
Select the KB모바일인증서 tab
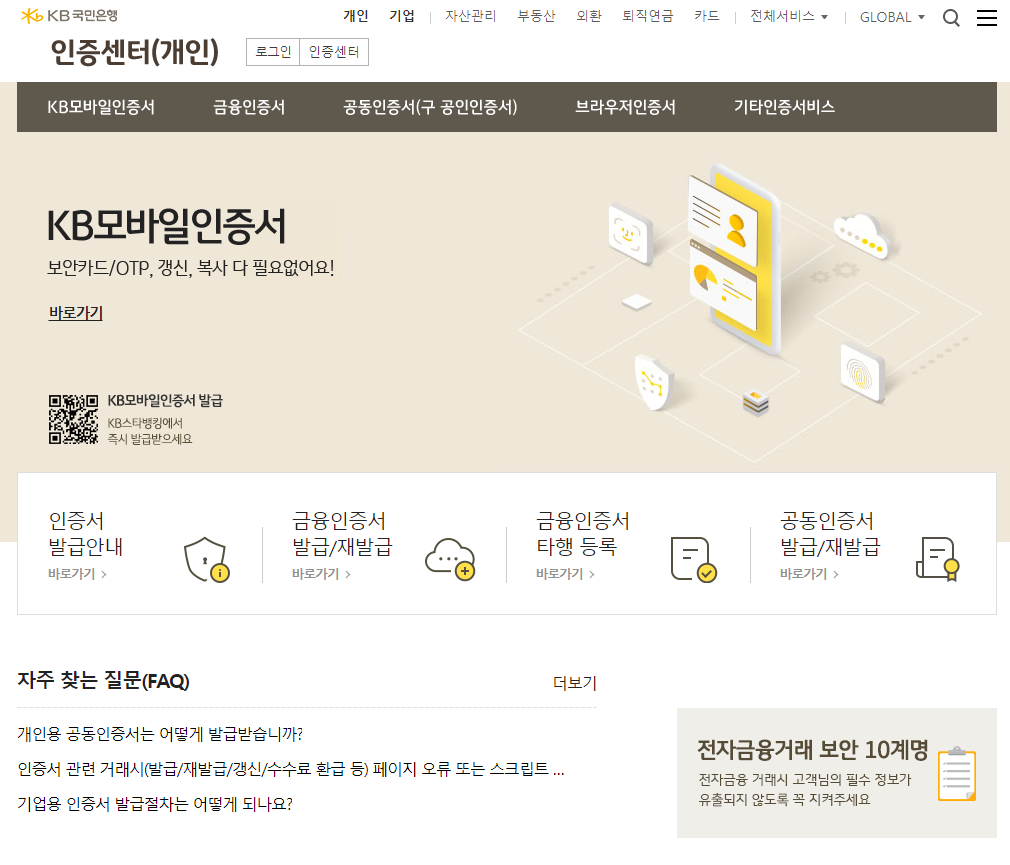pyautogui.click(x=101, y=107)
